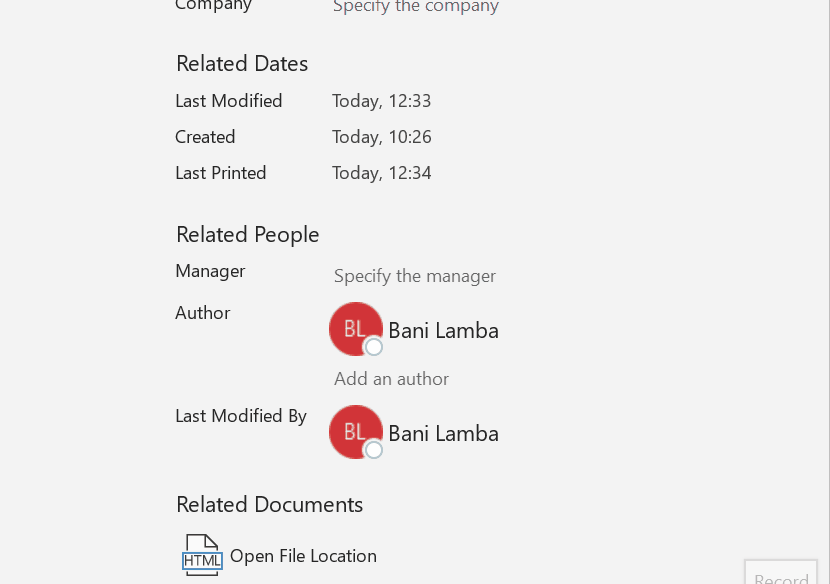Click the Author's presence status circle
Viewport: 830px width, 584px height.
click(x=374, y=347)
